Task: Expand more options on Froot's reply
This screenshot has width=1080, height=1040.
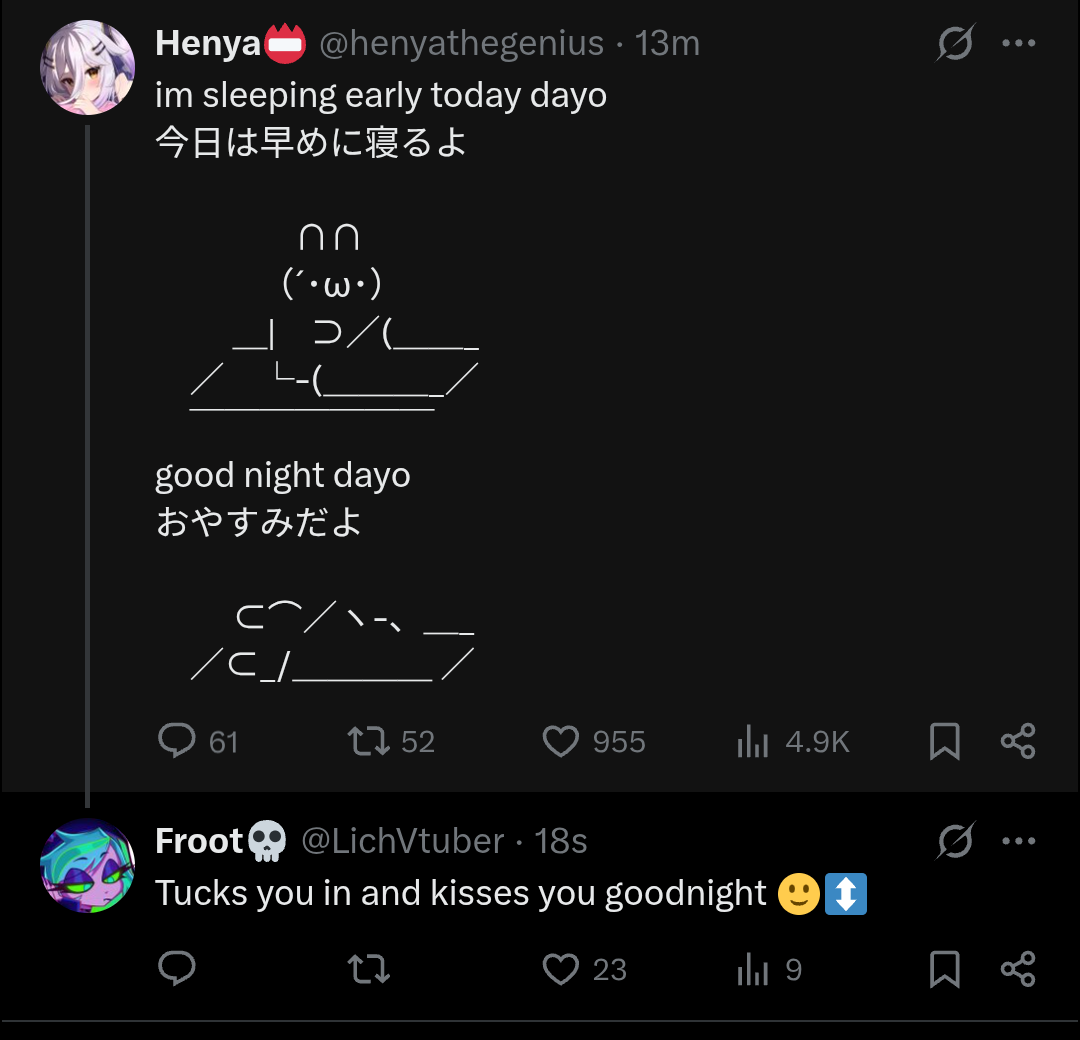Action: tap(1018, 842)
